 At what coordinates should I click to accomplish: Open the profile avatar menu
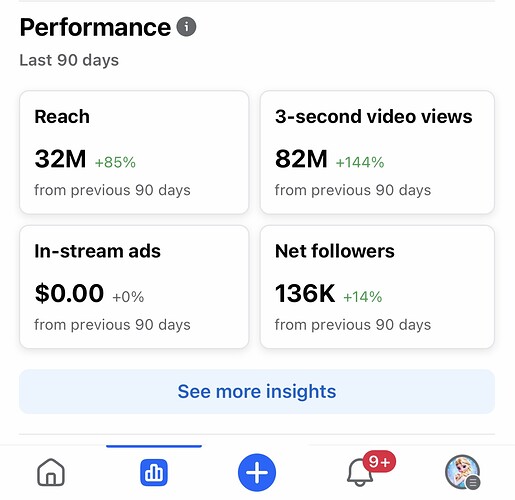click(462, 472)
